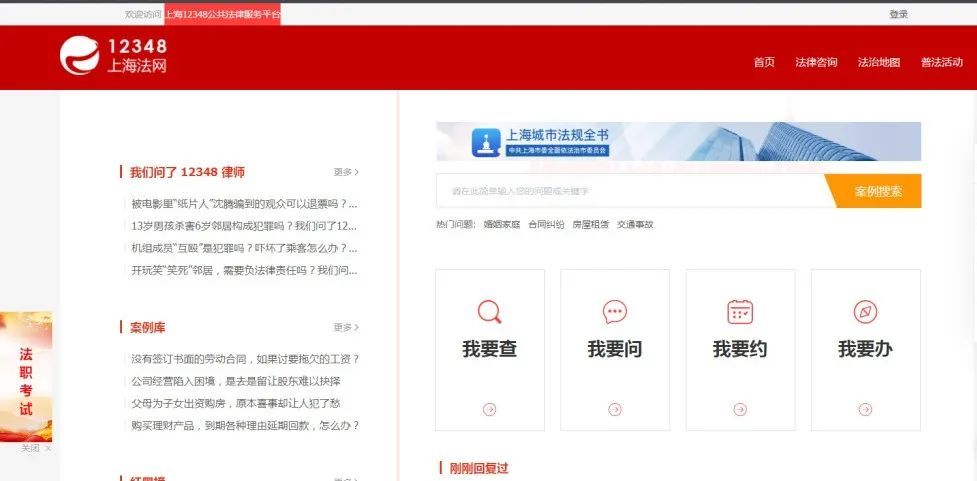Viewport: 977px width, 481px height.
Task: Open article 13岁男孩杀害6岁邻居构成犯罪吗
Action: pos(244,226)
